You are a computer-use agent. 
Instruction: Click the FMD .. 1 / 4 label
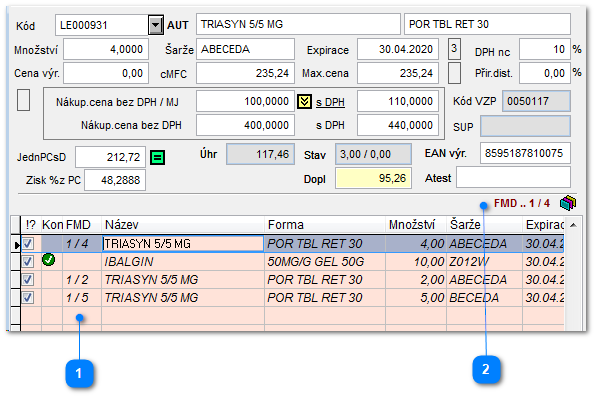pyautogui.click(x=522, y=203)
